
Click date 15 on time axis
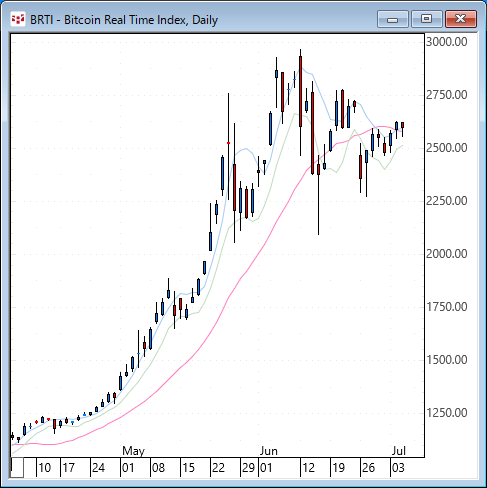tap(188, 468)
